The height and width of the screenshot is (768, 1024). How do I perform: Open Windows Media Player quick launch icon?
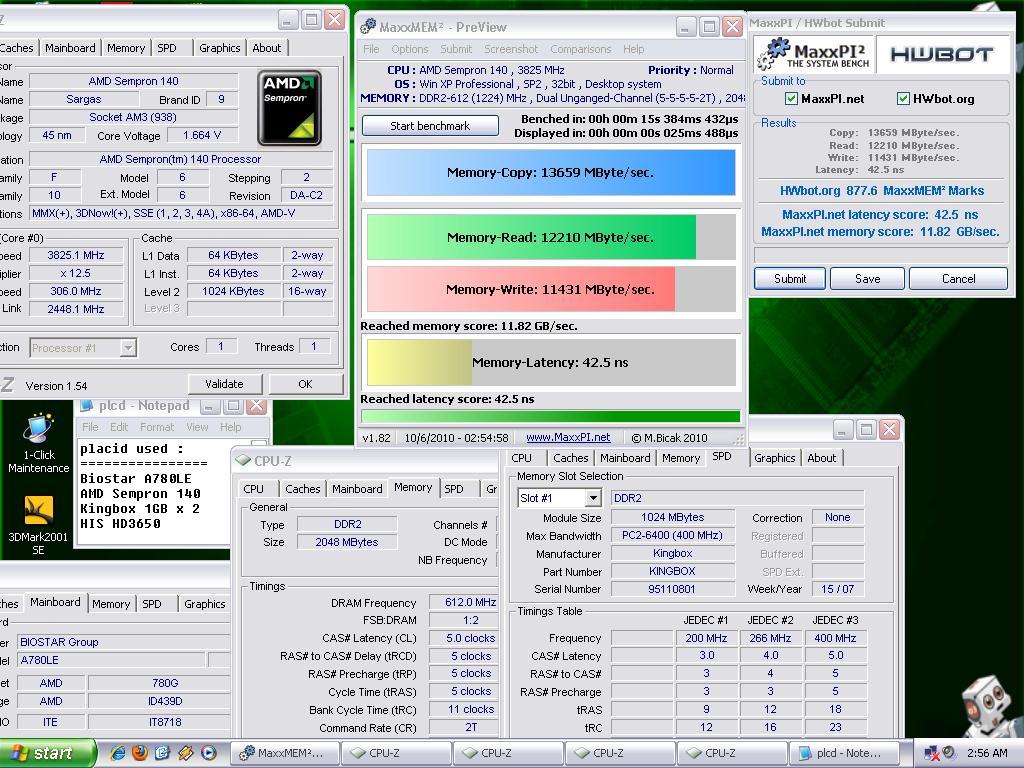(208, 753)
